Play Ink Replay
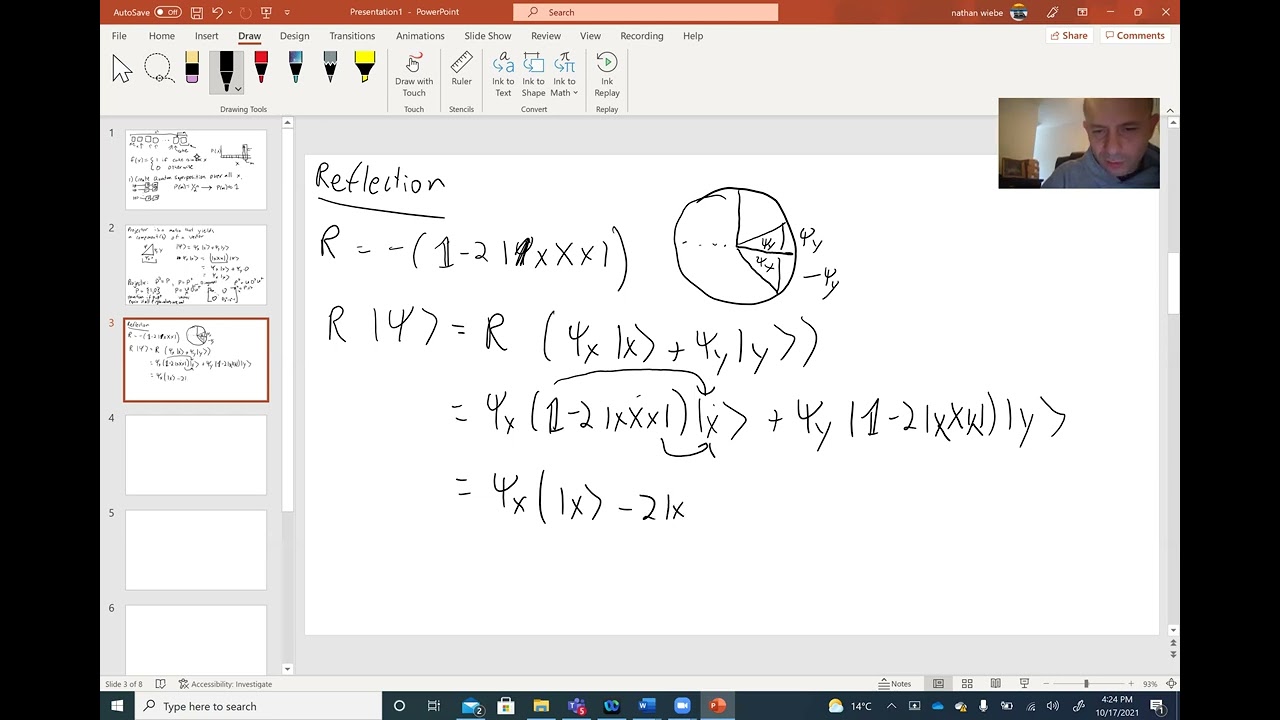This screenshot has width=1280, height=720. tap(607, 75)
